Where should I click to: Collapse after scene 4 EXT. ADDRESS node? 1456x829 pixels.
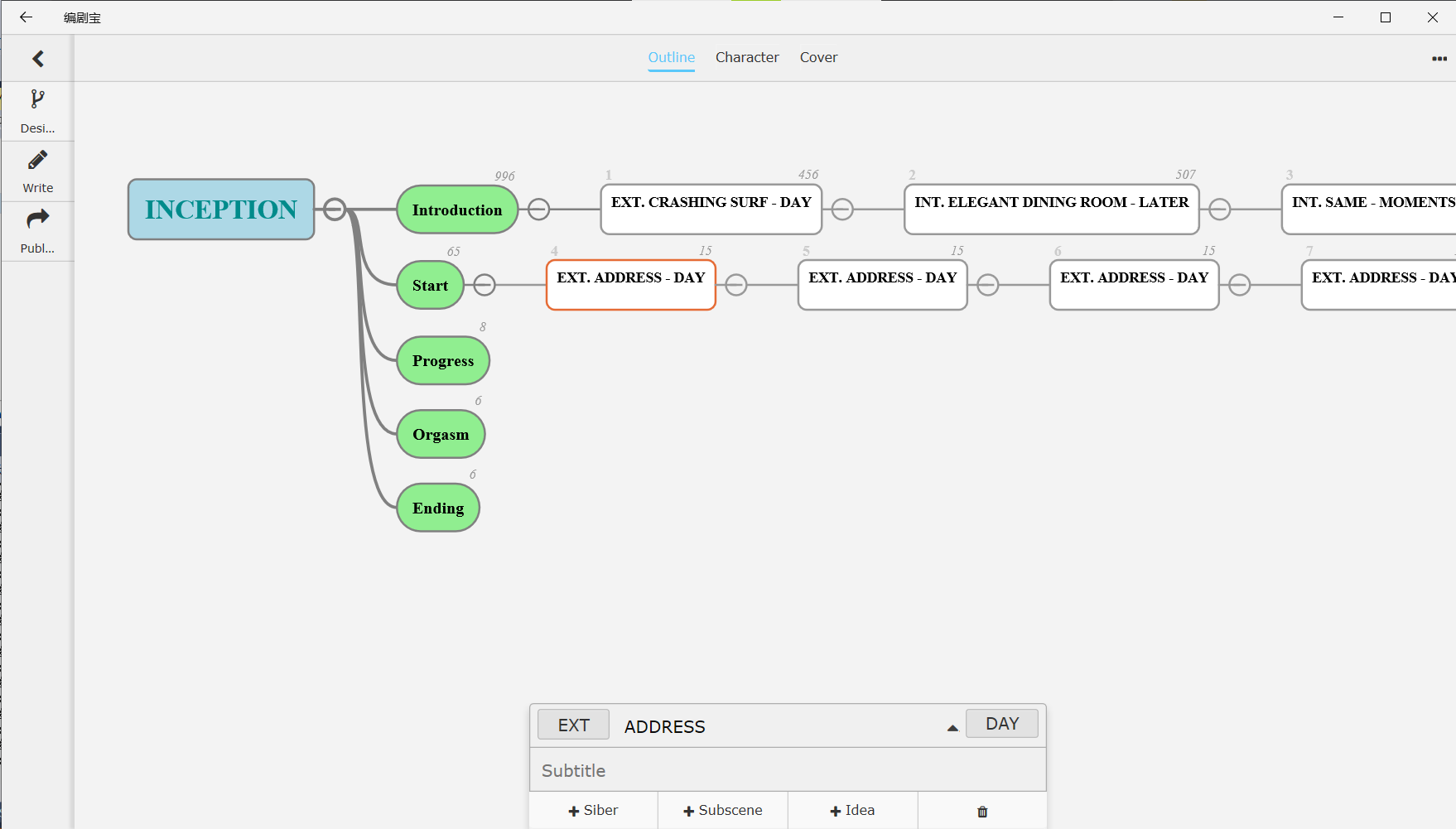[736, 285]
